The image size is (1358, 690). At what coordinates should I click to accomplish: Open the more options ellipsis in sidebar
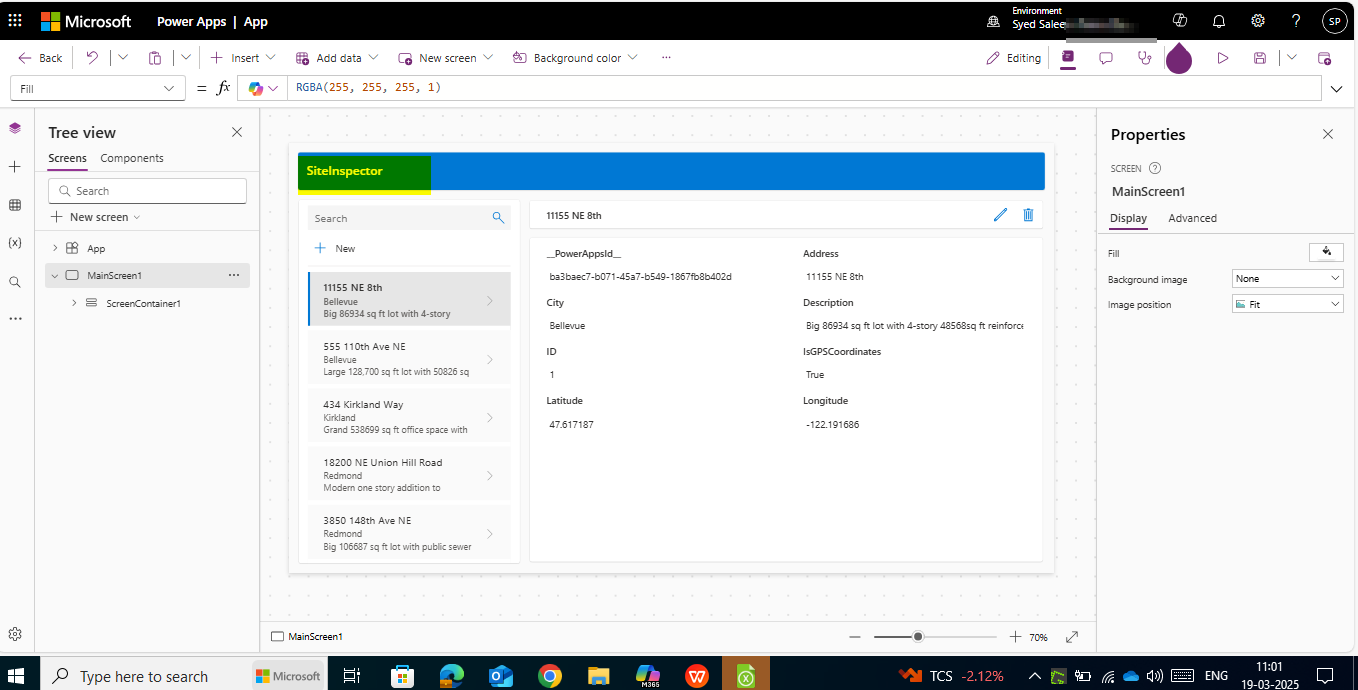[x=15, y=319]
